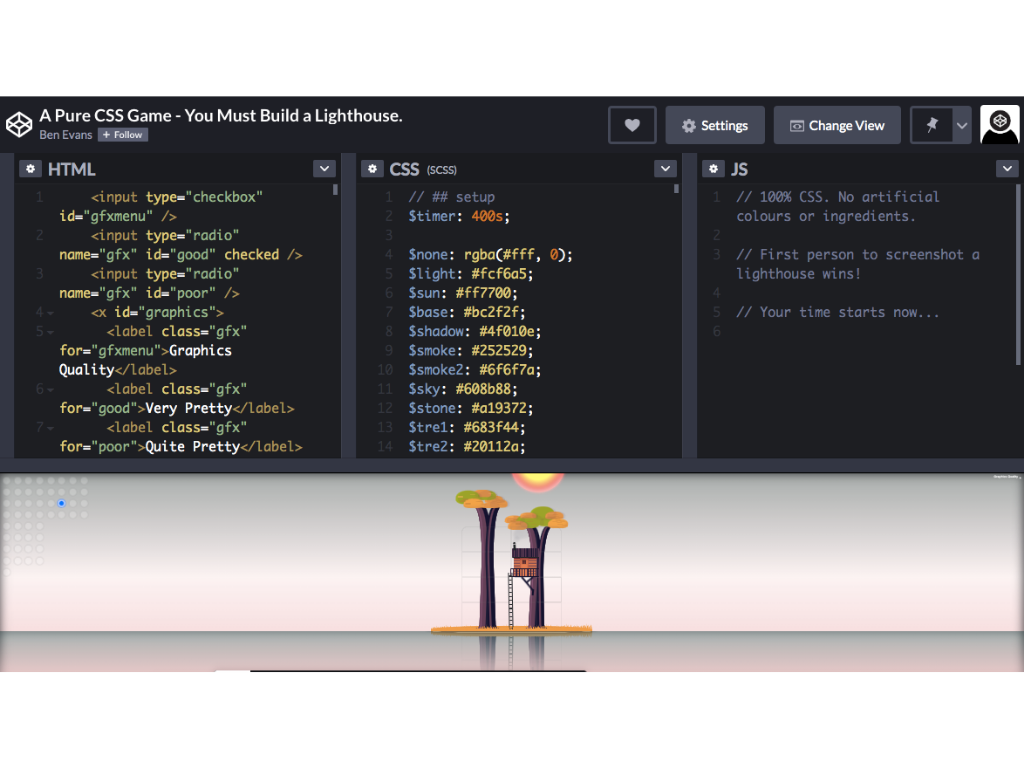
Task: Expand the JS panel dropdown arrow
Action: tap(1007, 169)
